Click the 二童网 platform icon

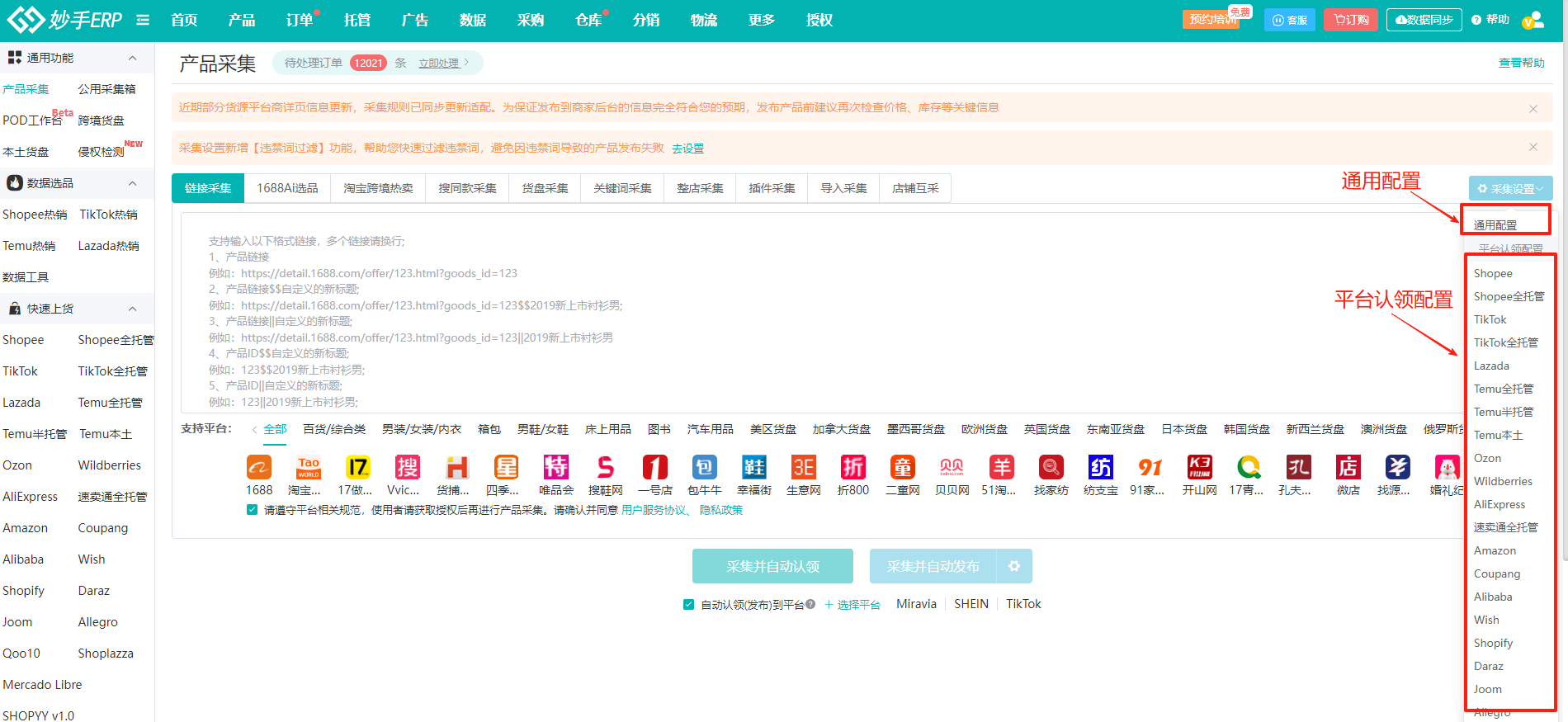coord(903,467)
